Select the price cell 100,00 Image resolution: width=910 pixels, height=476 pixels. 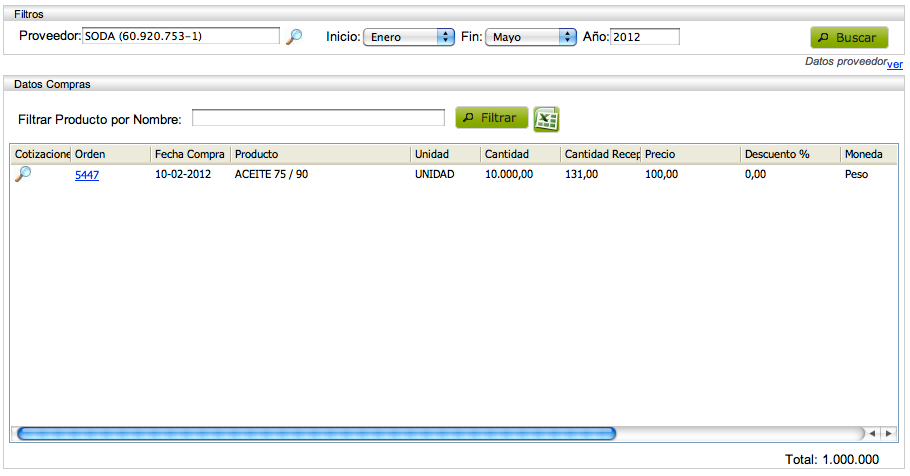pyautogui.click(x=661, y=174)
